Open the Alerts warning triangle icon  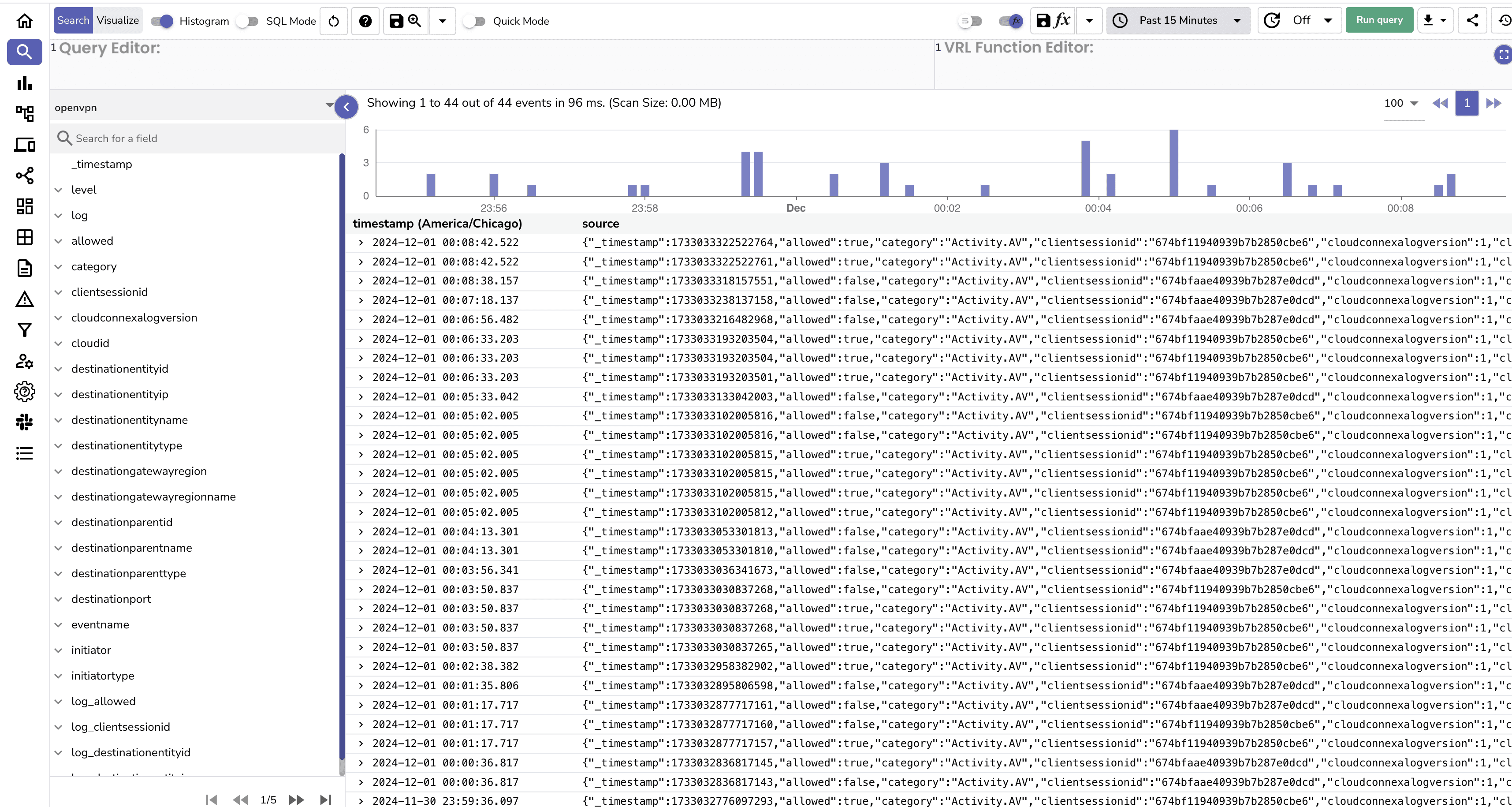click(x=24, y=299)
